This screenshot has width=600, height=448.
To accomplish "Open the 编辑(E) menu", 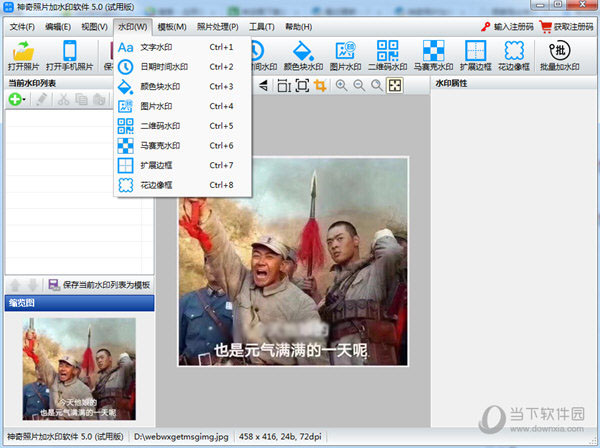I will point(58,27).
